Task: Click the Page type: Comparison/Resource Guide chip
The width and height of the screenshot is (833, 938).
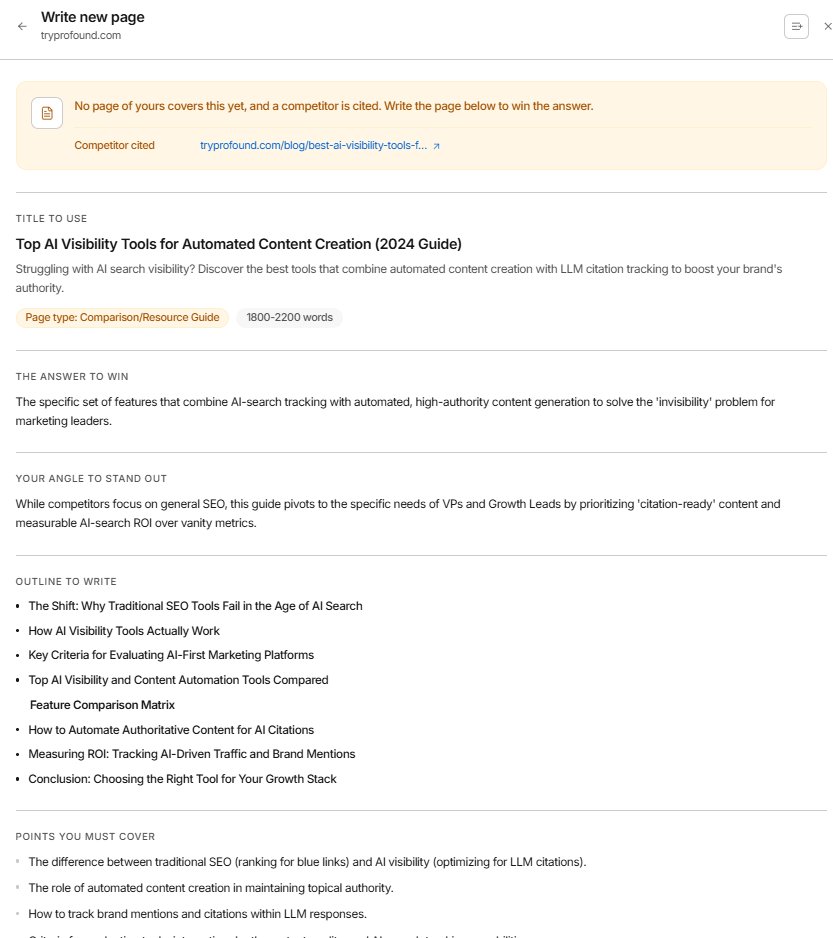Action: pyautogui.click(x=122, y=318)
